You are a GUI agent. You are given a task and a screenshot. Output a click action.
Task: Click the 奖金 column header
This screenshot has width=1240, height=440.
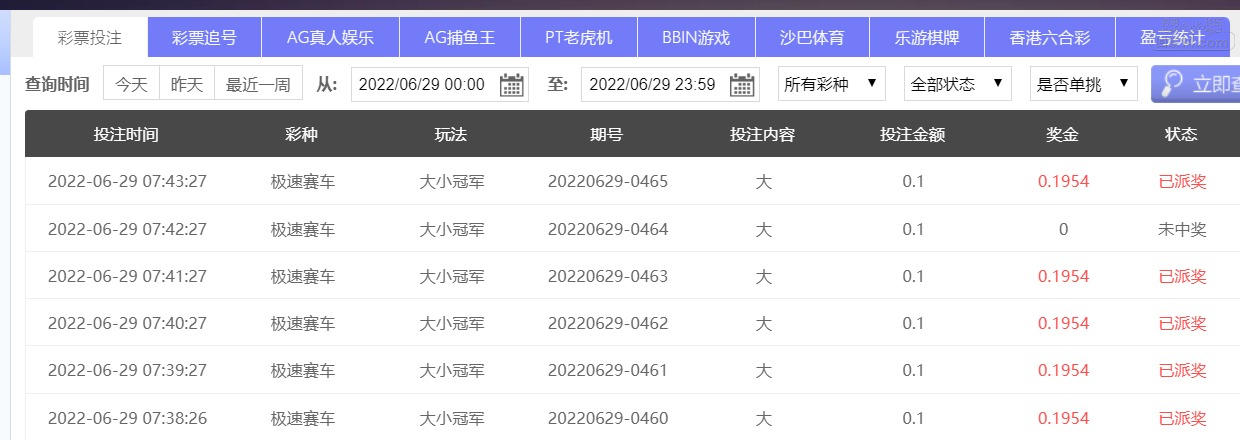tap(1063, 134)
